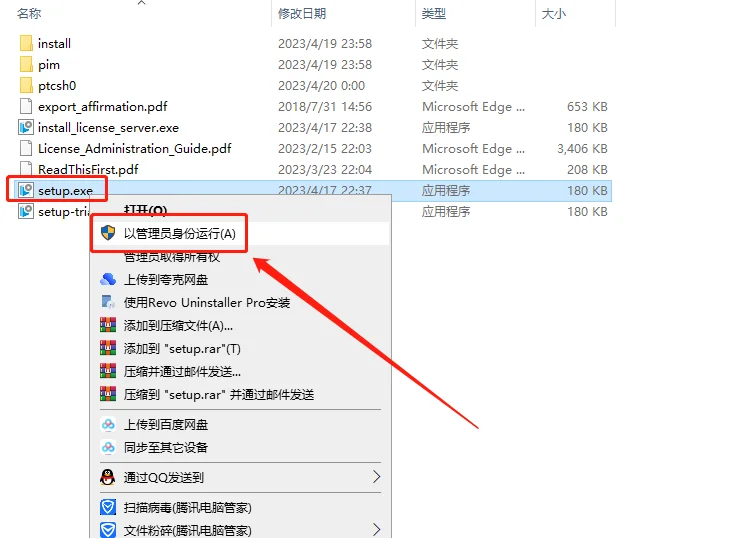Select 以管理员身份运行(A) from context menu

pyautogui.click(x=180, y=233)
